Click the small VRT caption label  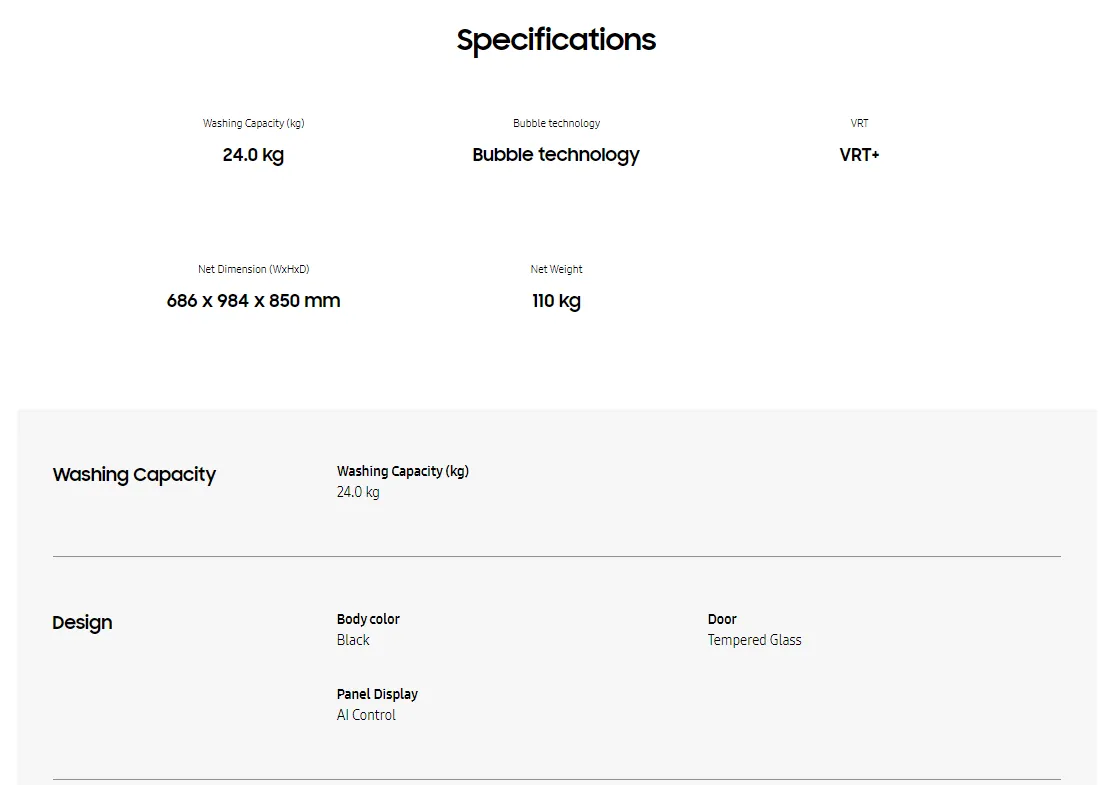point(859,124)
